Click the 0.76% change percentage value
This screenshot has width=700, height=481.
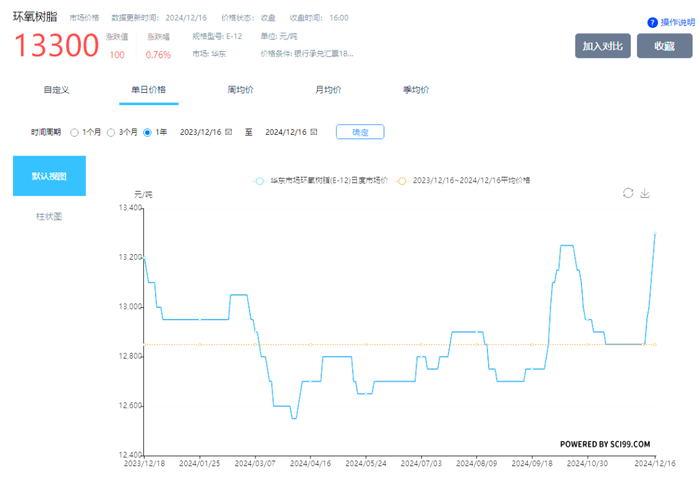click(x=158, y=55)
